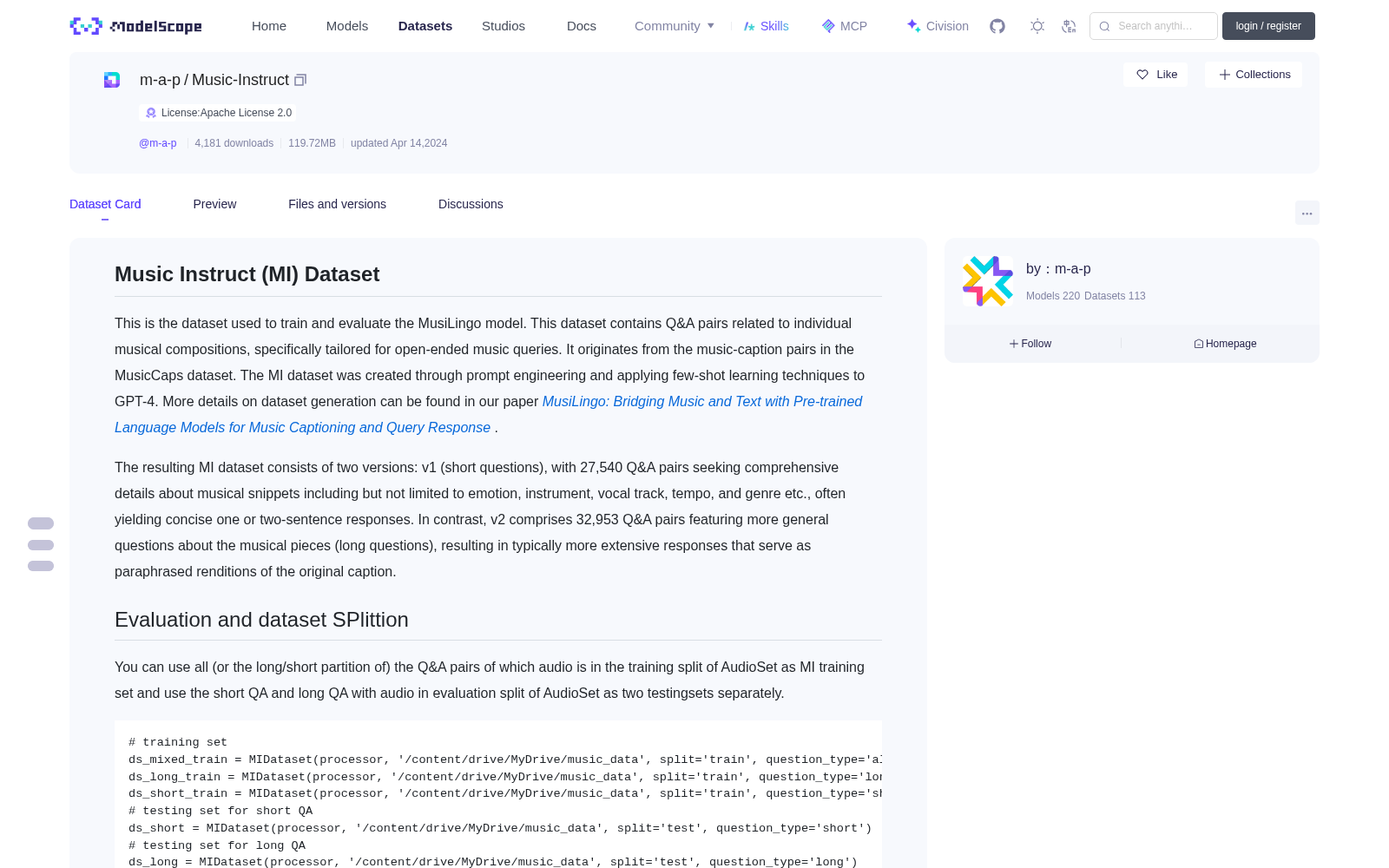Open the Skills page
Image resolution: width=1389 pixels, height=868 pixels.
coord(766,26)
